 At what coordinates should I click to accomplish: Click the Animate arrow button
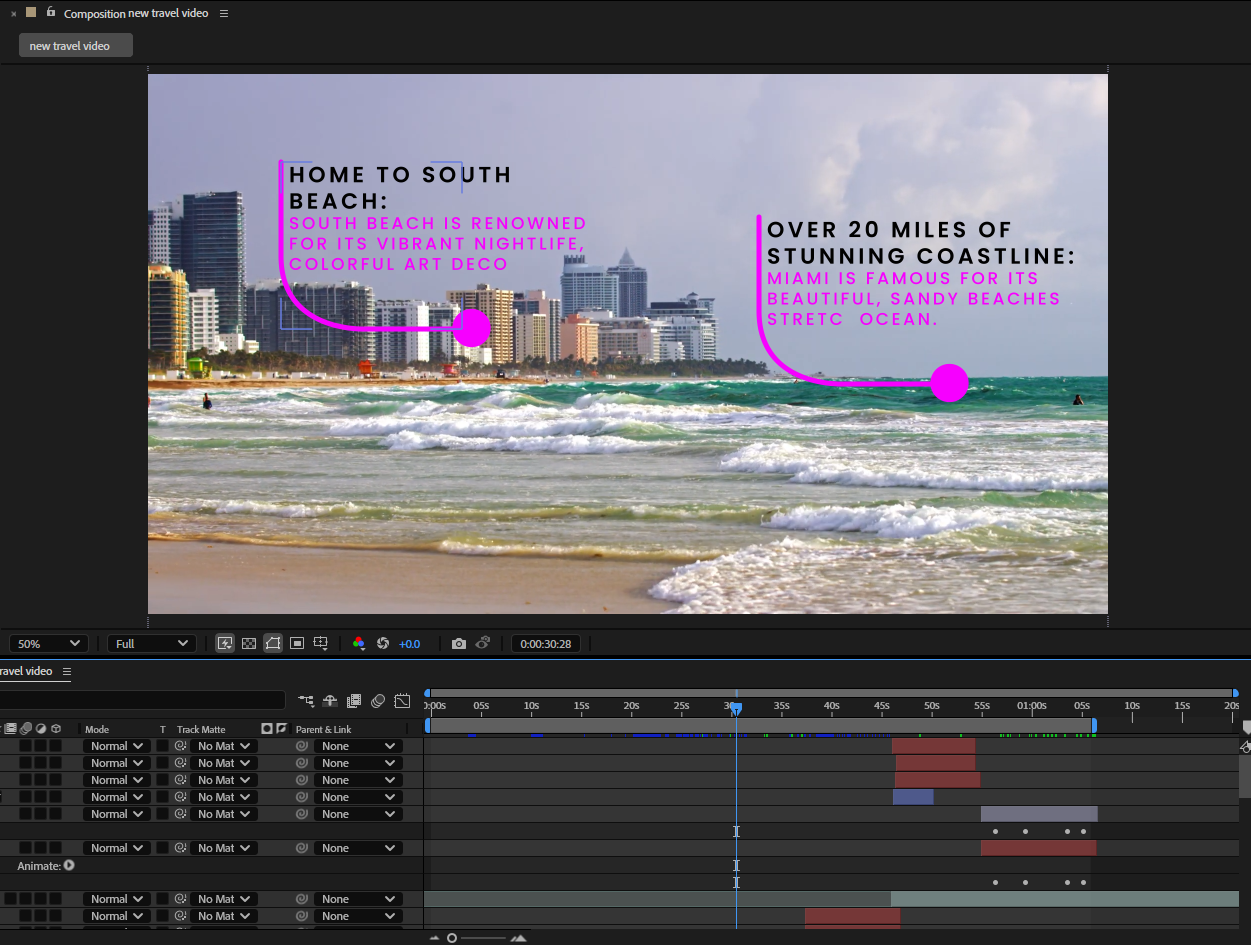(x=69, y=865)
